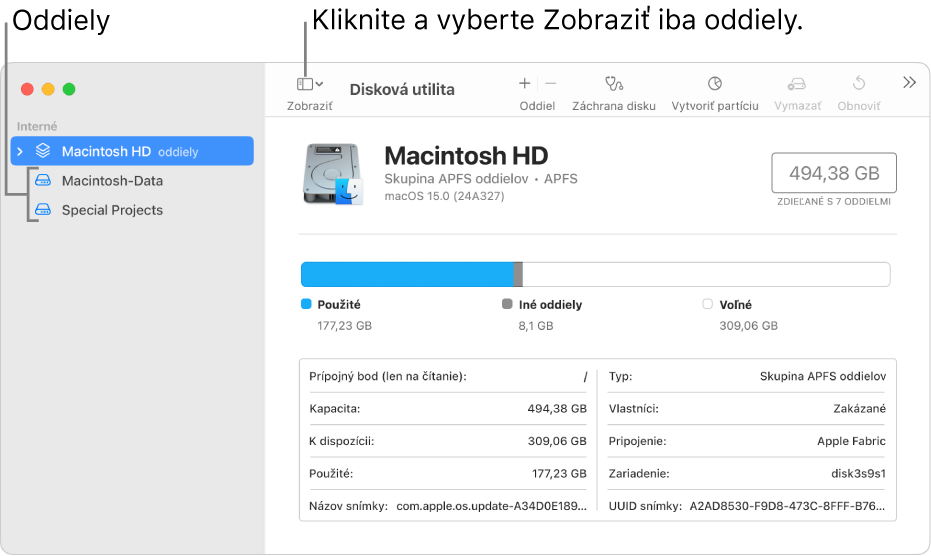931x556 pixels.
Task: Click the Použité 177,23 GB table row
Action: tap(448, 473)
